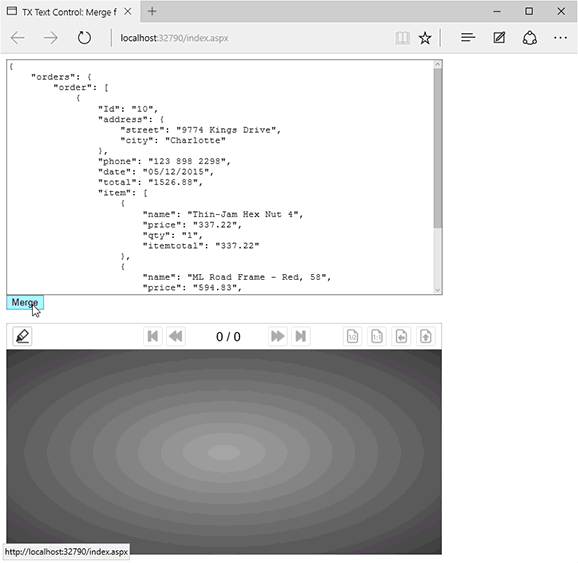Open a new browser tab

pos(152,11)
